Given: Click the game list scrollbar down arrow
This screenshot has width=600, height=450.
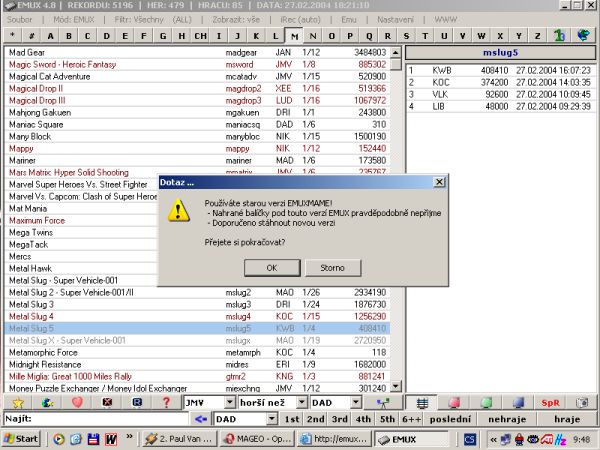Looking at the screenshot, I should point(396,386).
